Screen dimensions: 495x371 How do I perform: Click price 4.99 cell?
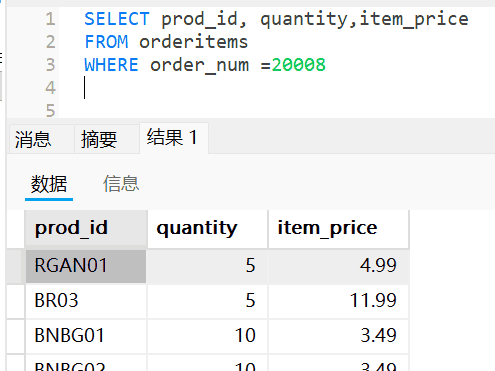click(x=338, y=266)
